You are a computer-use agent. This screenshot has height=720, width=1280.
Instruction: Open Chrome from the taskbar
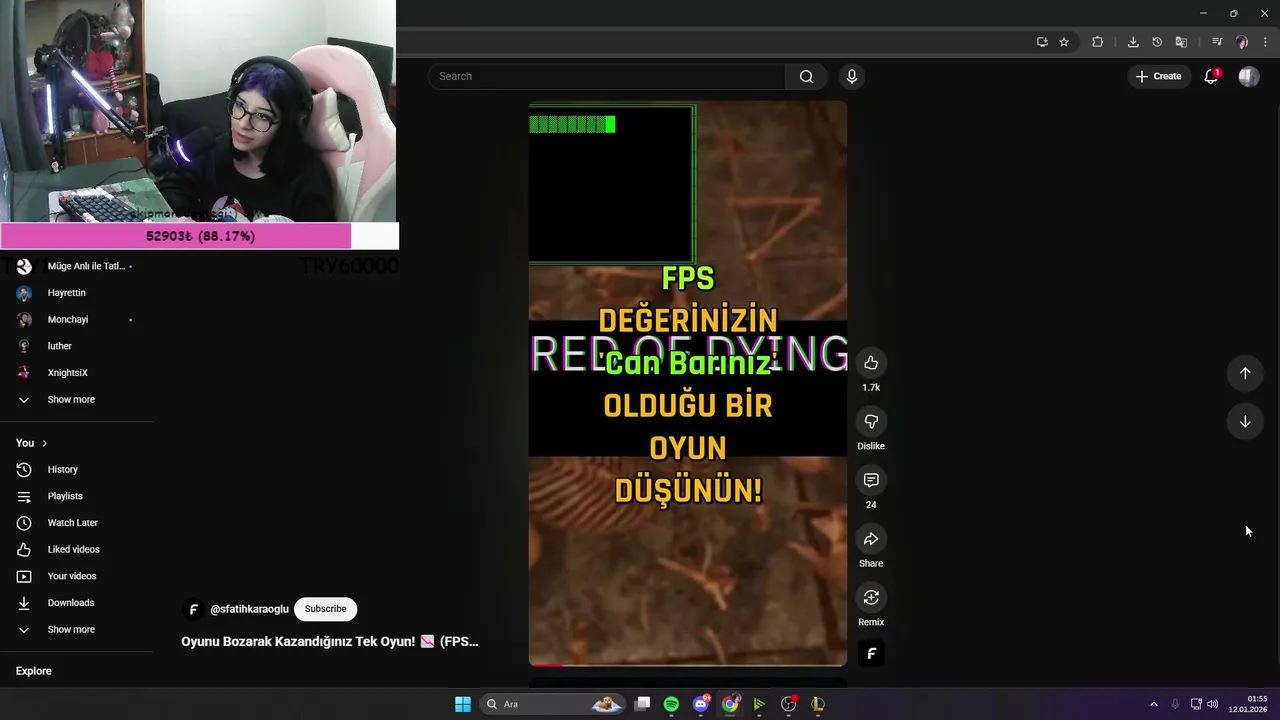pyautogui.click(x=730, y=704)
